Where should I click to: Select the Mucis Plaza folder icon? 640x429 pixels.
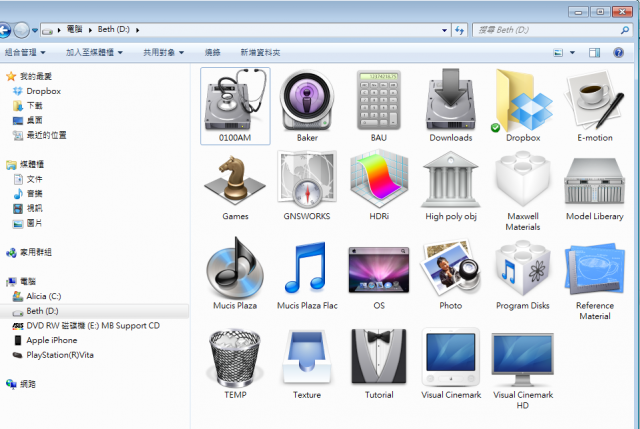pyautogui.click(x=235, y=268)
